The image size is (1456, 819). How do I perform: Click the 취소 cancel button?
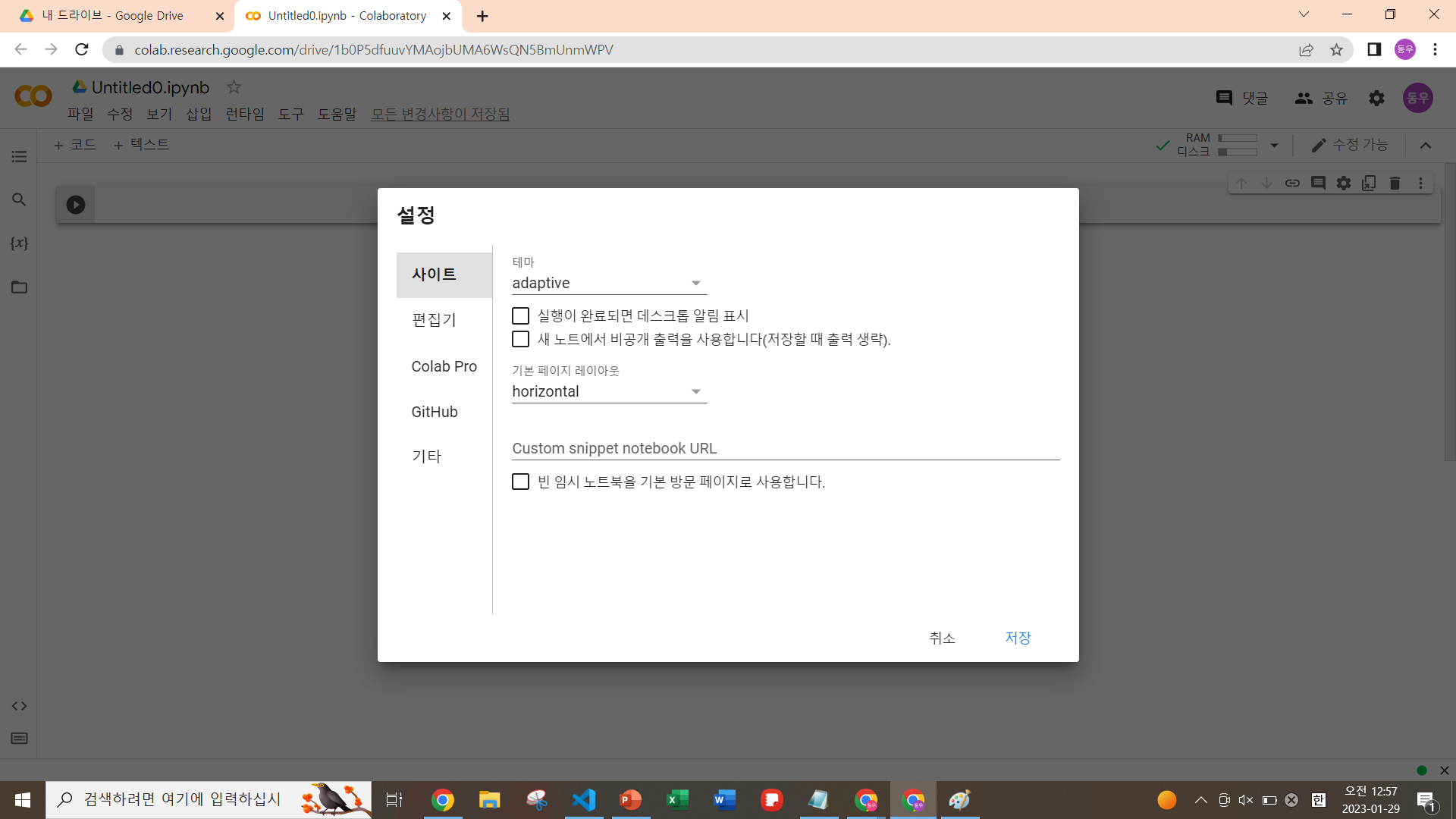(x=942, y=638)
